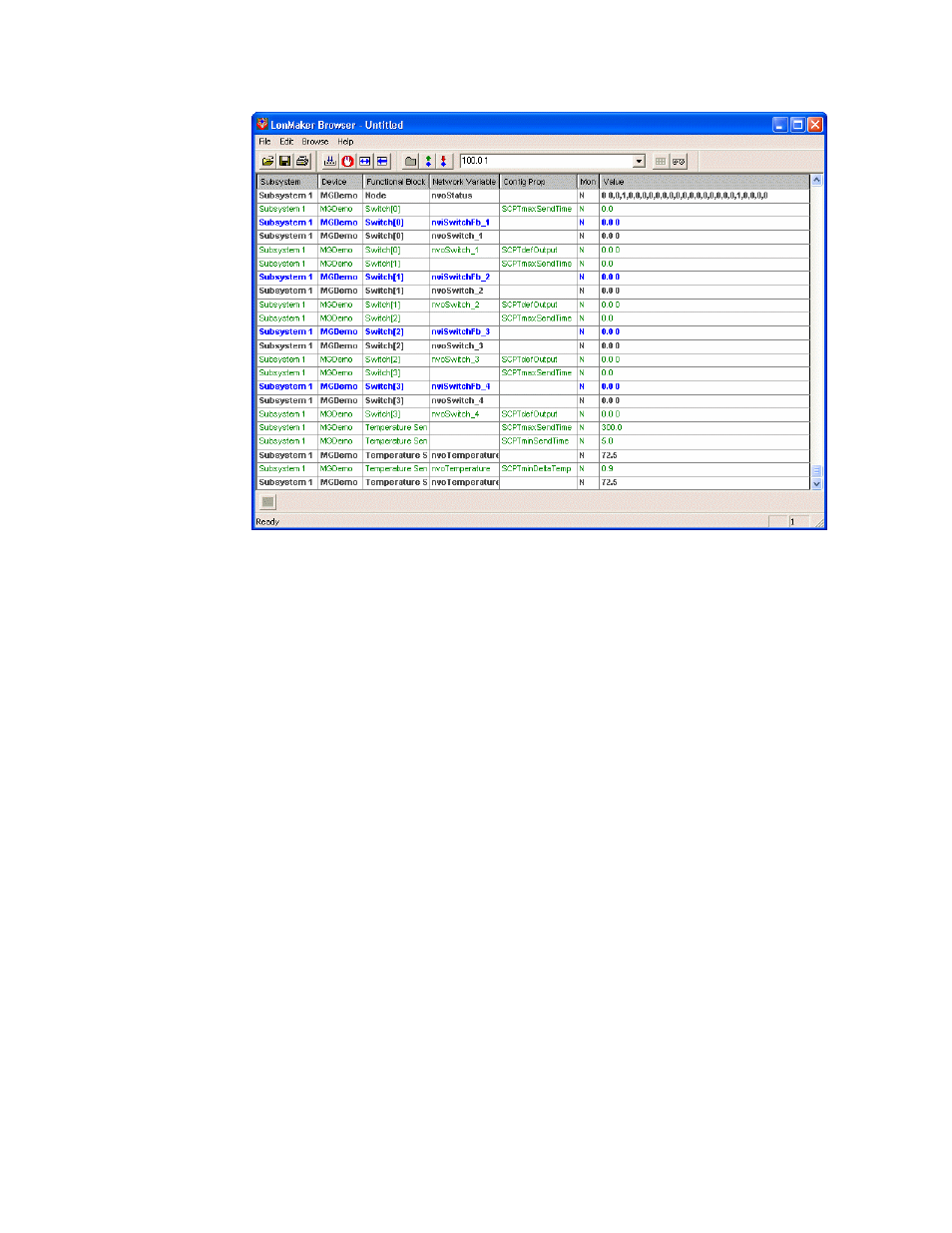This screenshot has height=1233, width=952.
Task: Open the Edit menu
Action: click(286, 142)
